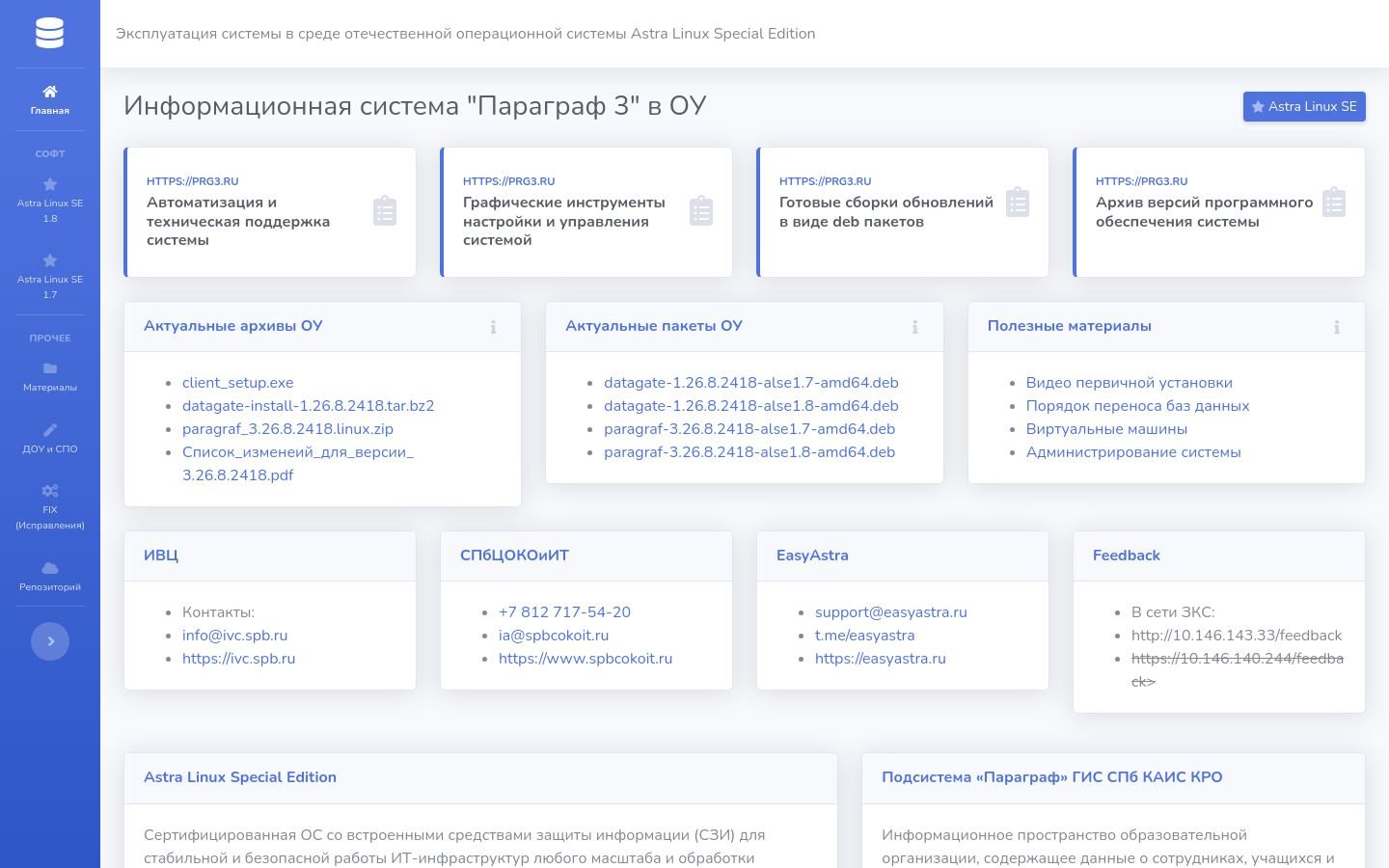The image size is (1389, 868).
Task: Open Список_изменений_для_версии pdf link
Action: pyautogui.click(x=298, y=464)
